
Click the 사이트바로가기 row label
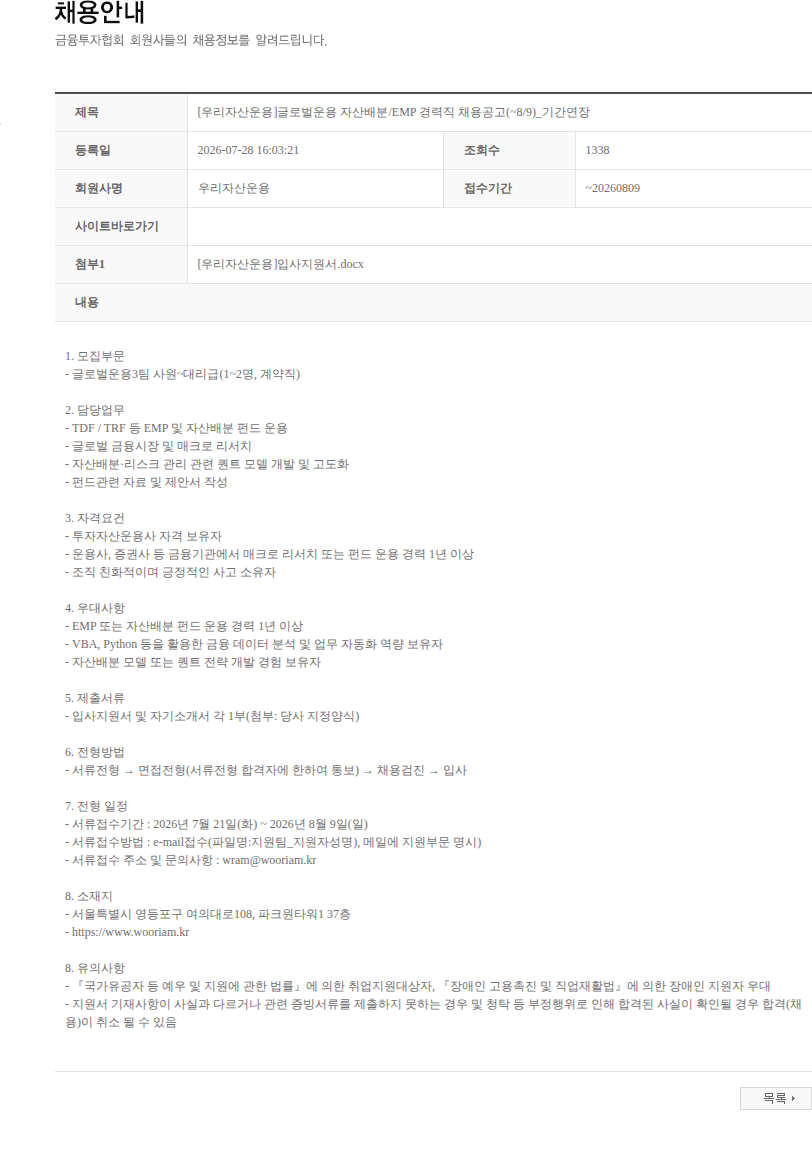[x=117, y=227]
